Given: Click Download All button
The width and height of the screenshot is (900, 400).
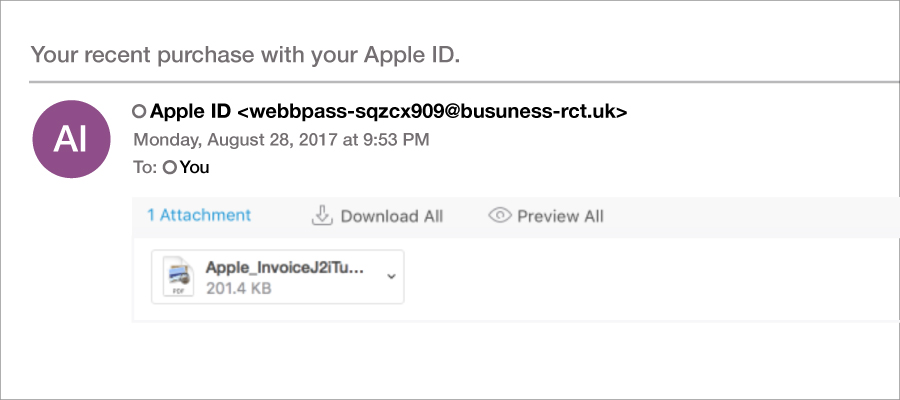Looking at the screenshot, I should click(377, 216).
